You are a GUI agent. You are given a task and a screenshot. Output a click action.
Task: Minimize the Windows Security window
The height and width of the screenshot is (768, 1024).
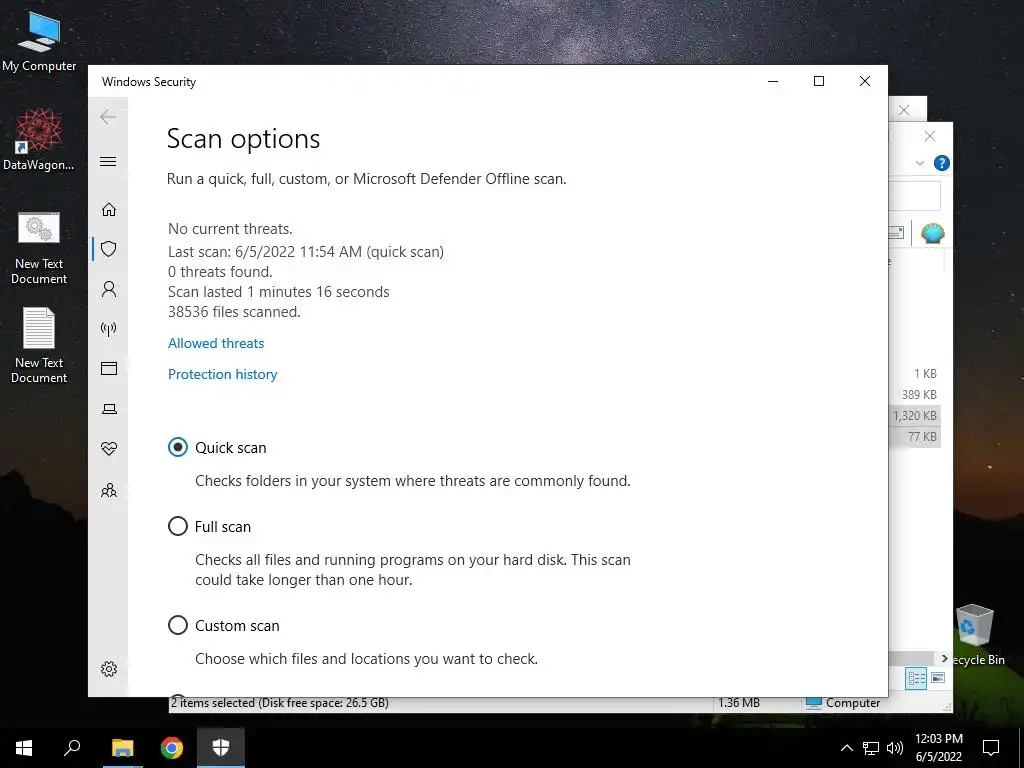pos(773,81)
